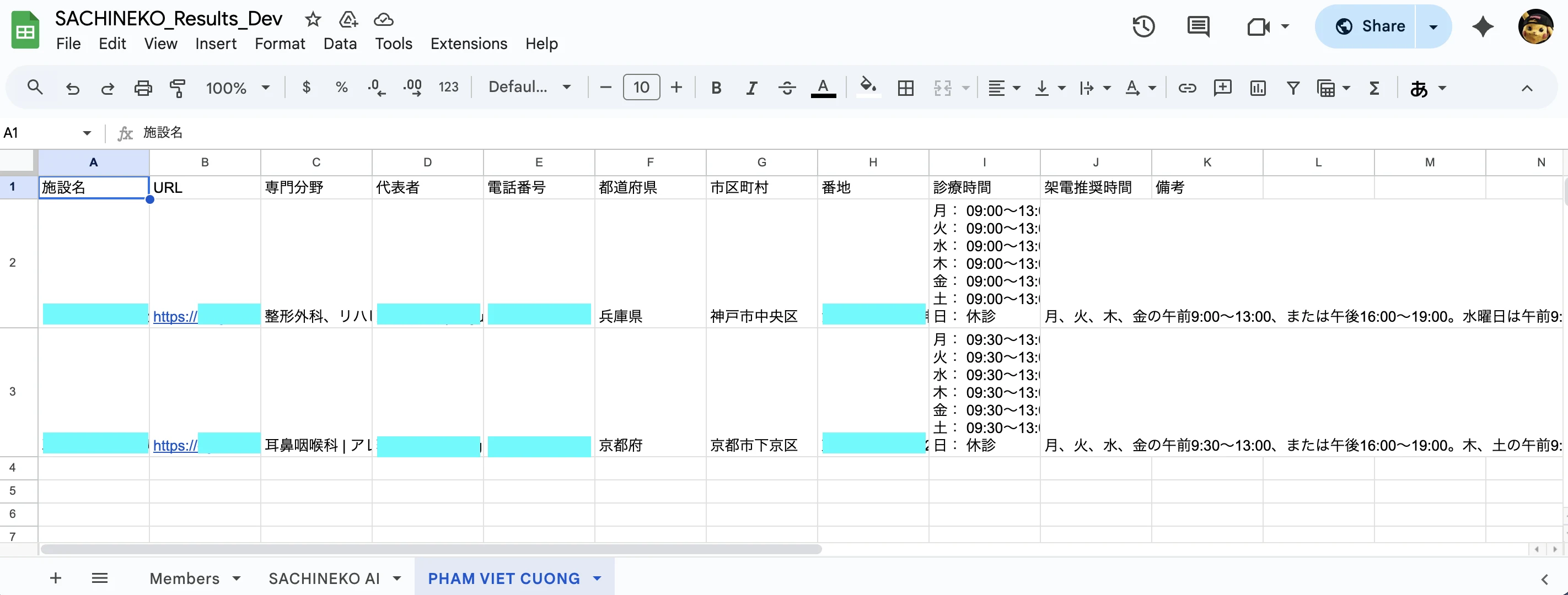Toggle strikethrough formatting

(786, 88)
